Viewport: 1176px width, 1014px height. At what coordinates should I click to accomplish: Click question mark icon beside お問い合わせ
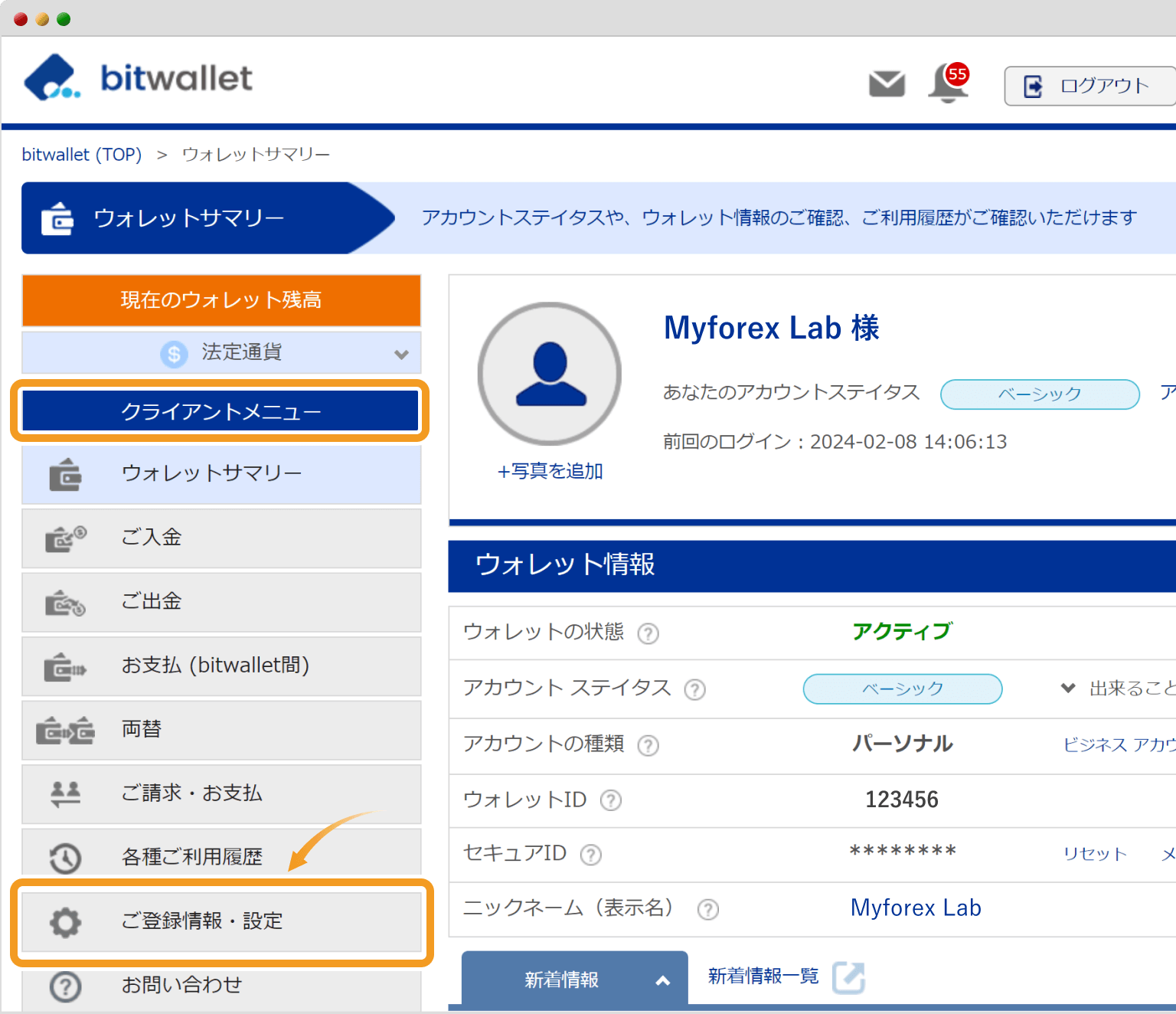(66, 987)
